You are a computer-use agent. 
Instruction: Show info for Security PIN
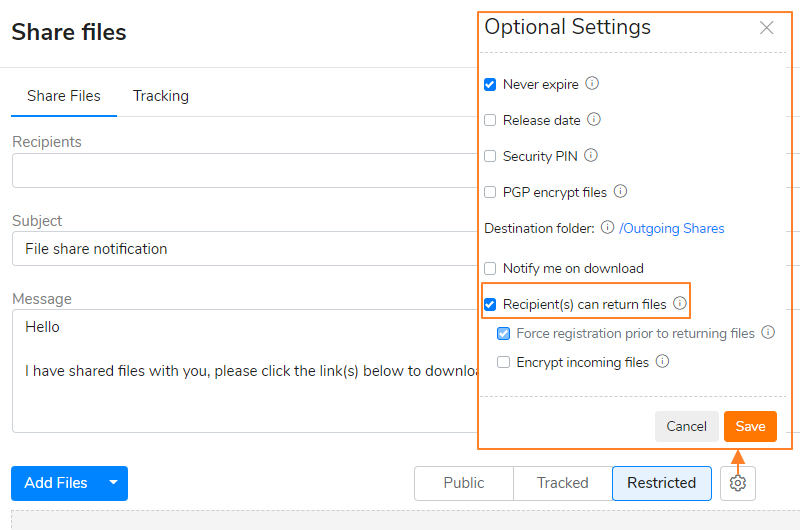591,155
